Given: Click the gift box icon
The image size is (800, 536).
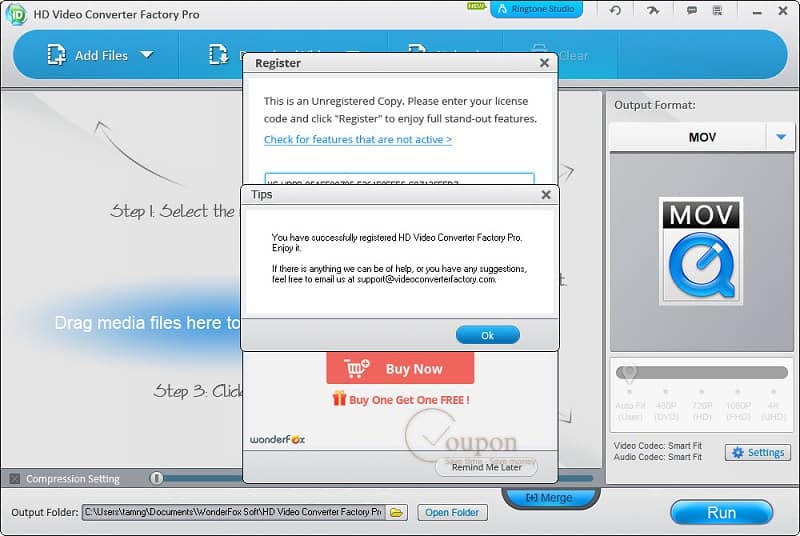Looking at the screenshot, I should 339,398.
